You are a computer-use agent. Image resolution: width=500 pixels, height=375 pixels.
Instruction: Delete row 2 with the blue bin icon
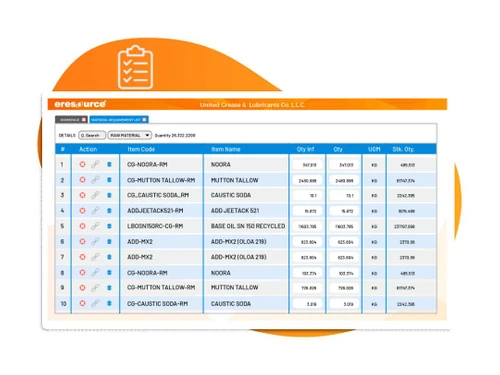click(109, 180)
